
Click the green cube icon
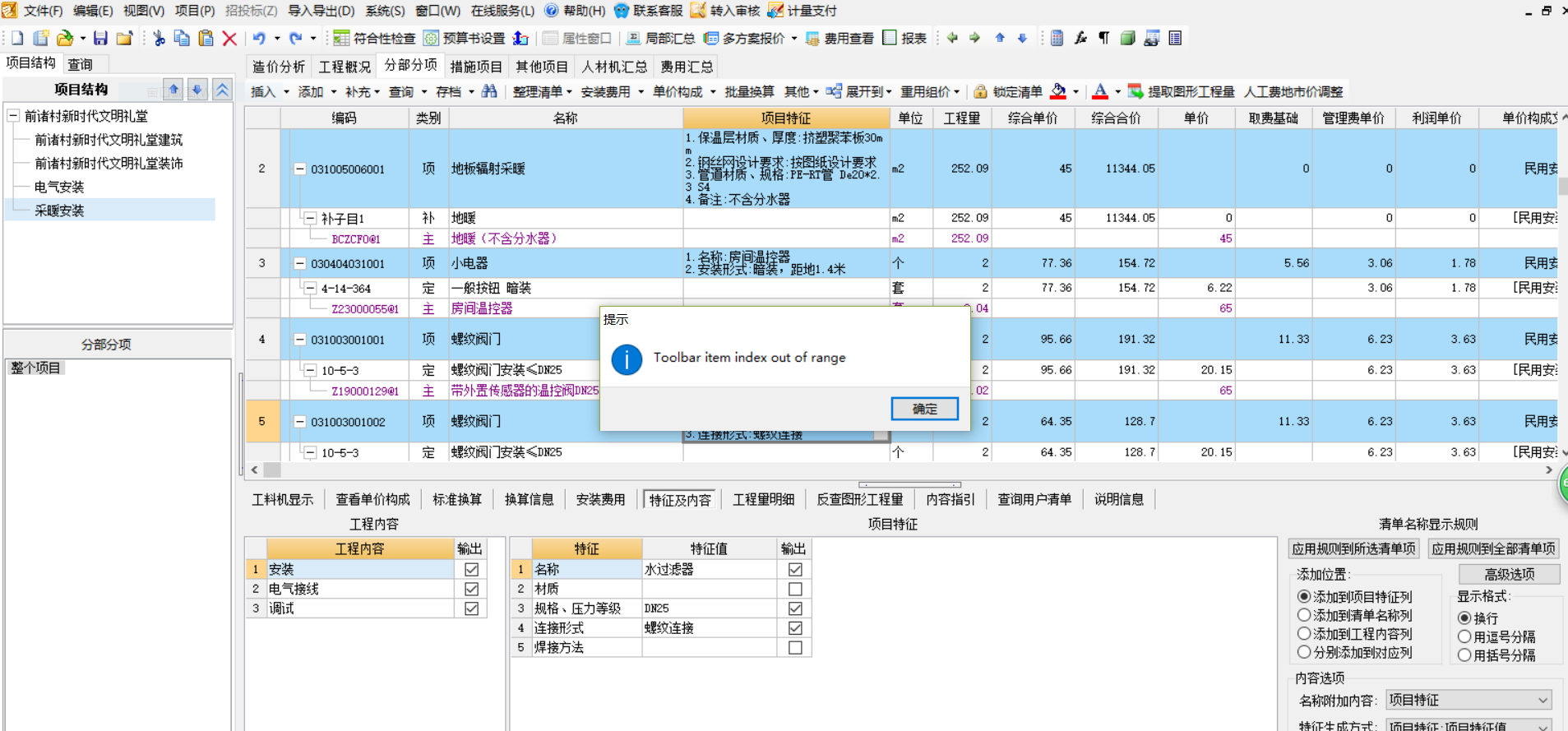pyautogui.click(x=1127, y=38)
